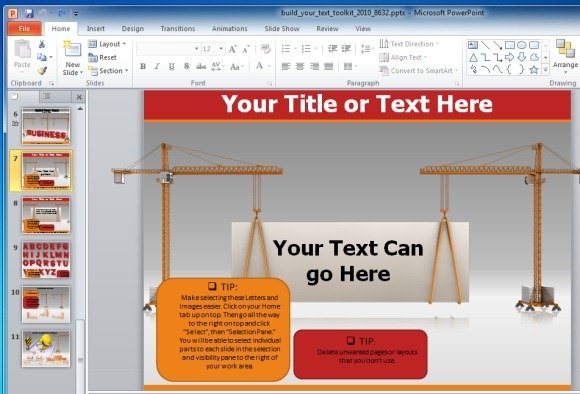Open the Font dialog launcher
Image resolution: width=580 pixels, height=394 pixels.
click(x=270, y=84)
